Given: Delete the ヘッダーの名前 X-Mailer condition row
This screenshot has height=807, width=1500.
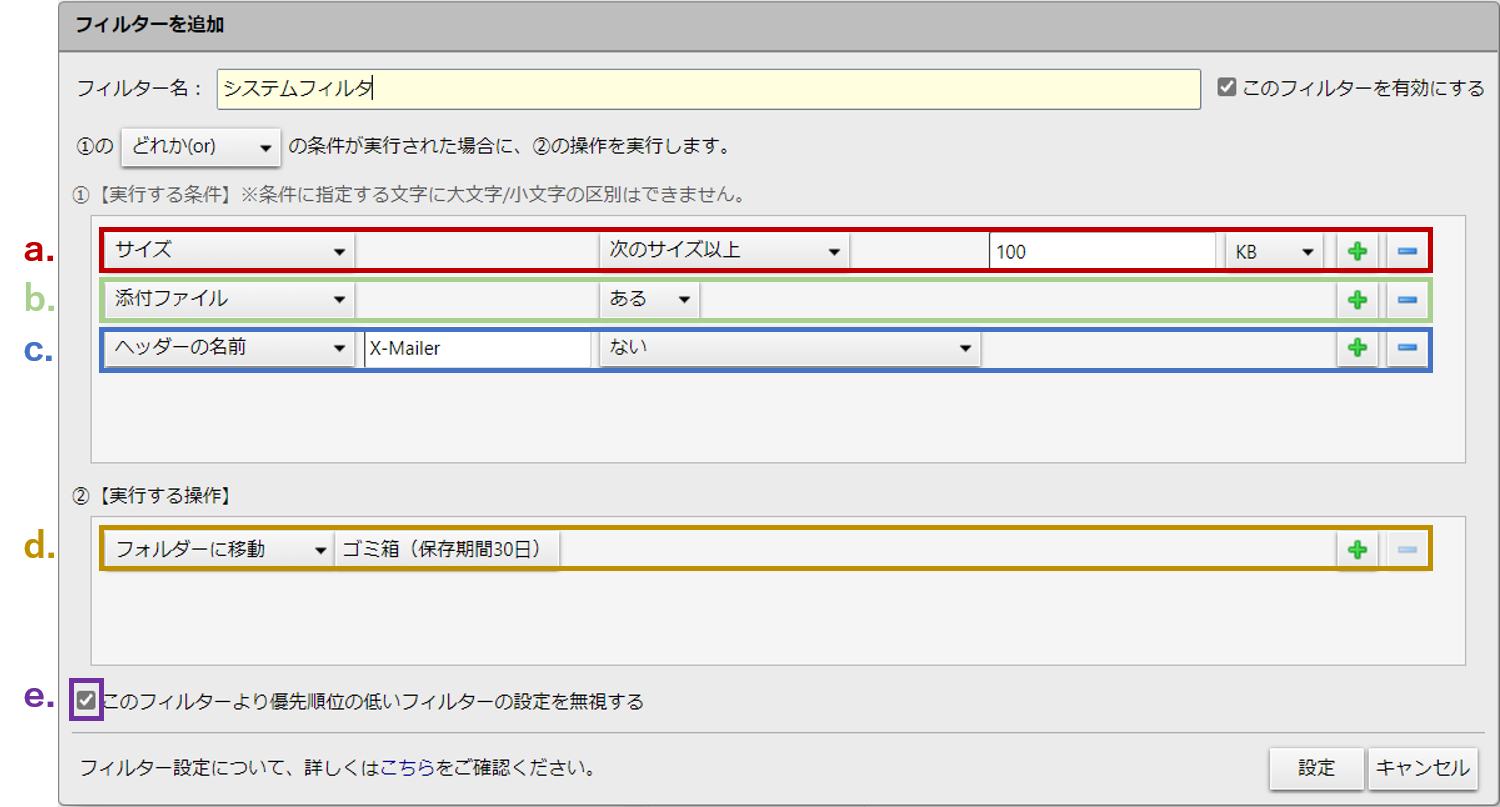Looking at the screenshot, I should point(1406,348).
